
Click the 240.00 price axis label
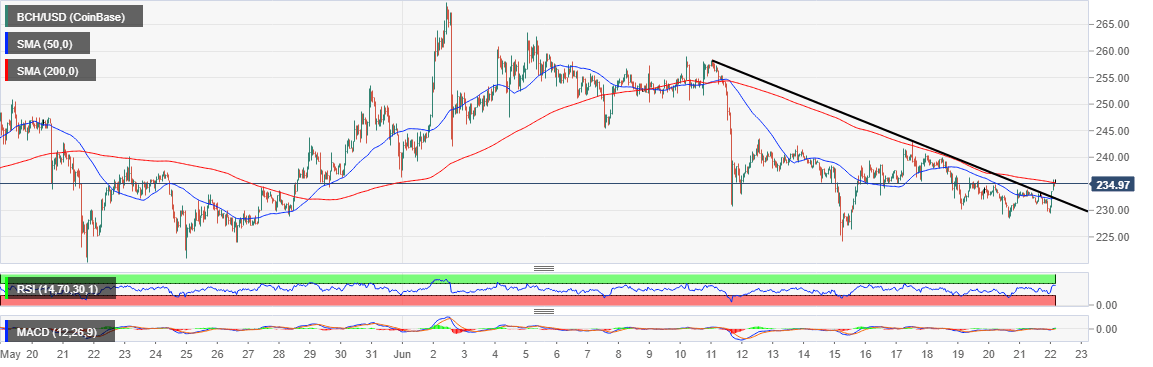(x=1114, y=157)
